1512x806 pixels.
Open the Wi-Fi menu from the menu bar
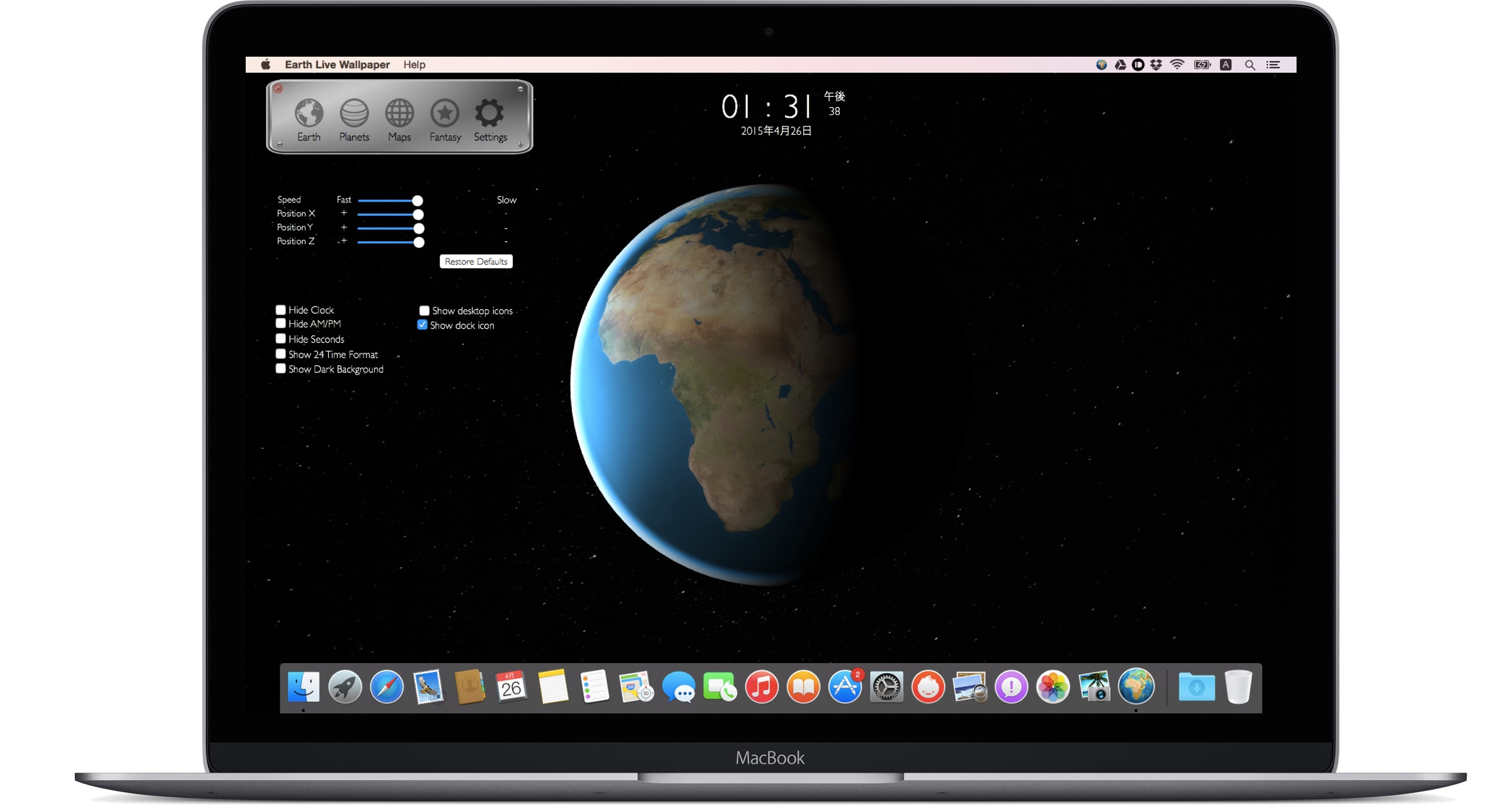tap(1176, 64)
